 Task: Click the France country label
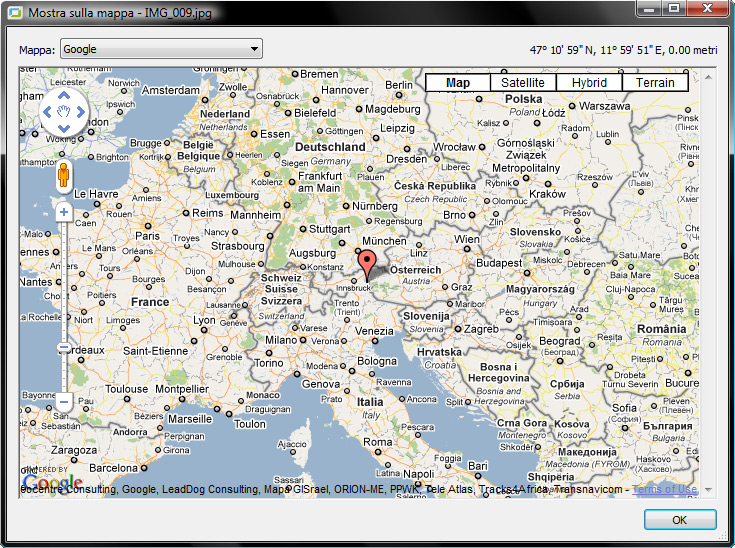[x=150, y=302]
